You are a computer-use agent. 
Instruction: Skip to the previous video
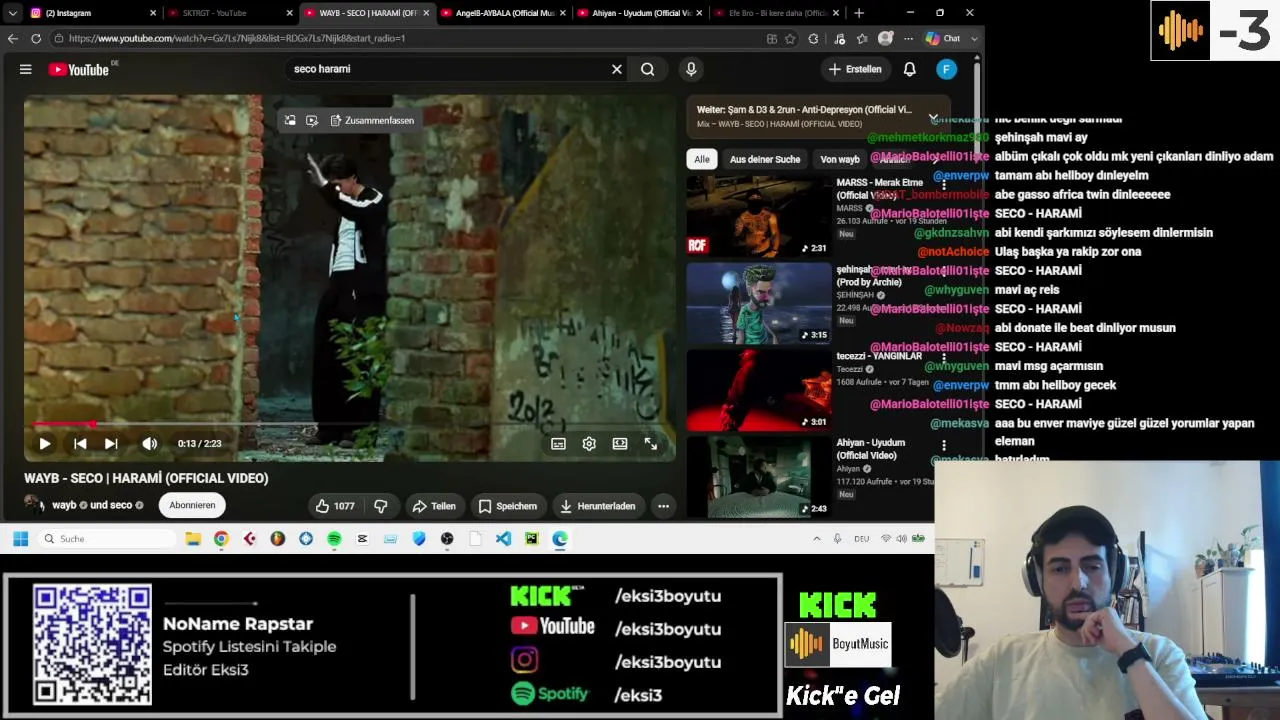[80, 444]
